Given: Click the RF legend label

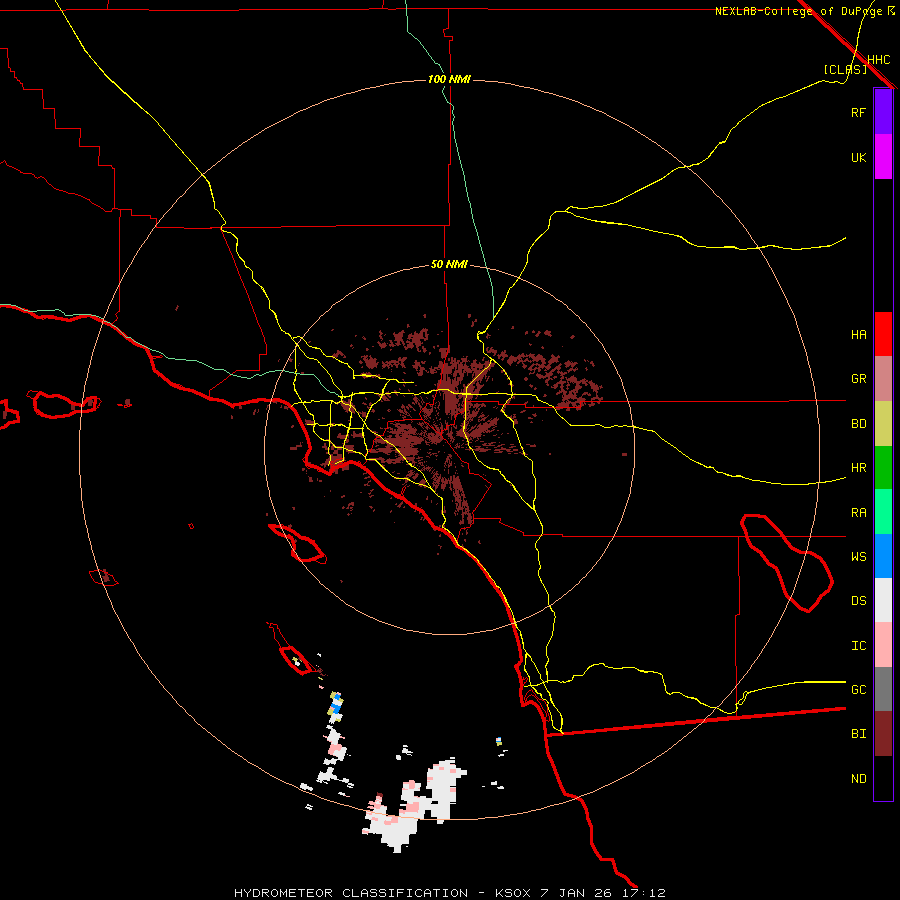Looking at the screenshot, I should click(x=858, y=112).
